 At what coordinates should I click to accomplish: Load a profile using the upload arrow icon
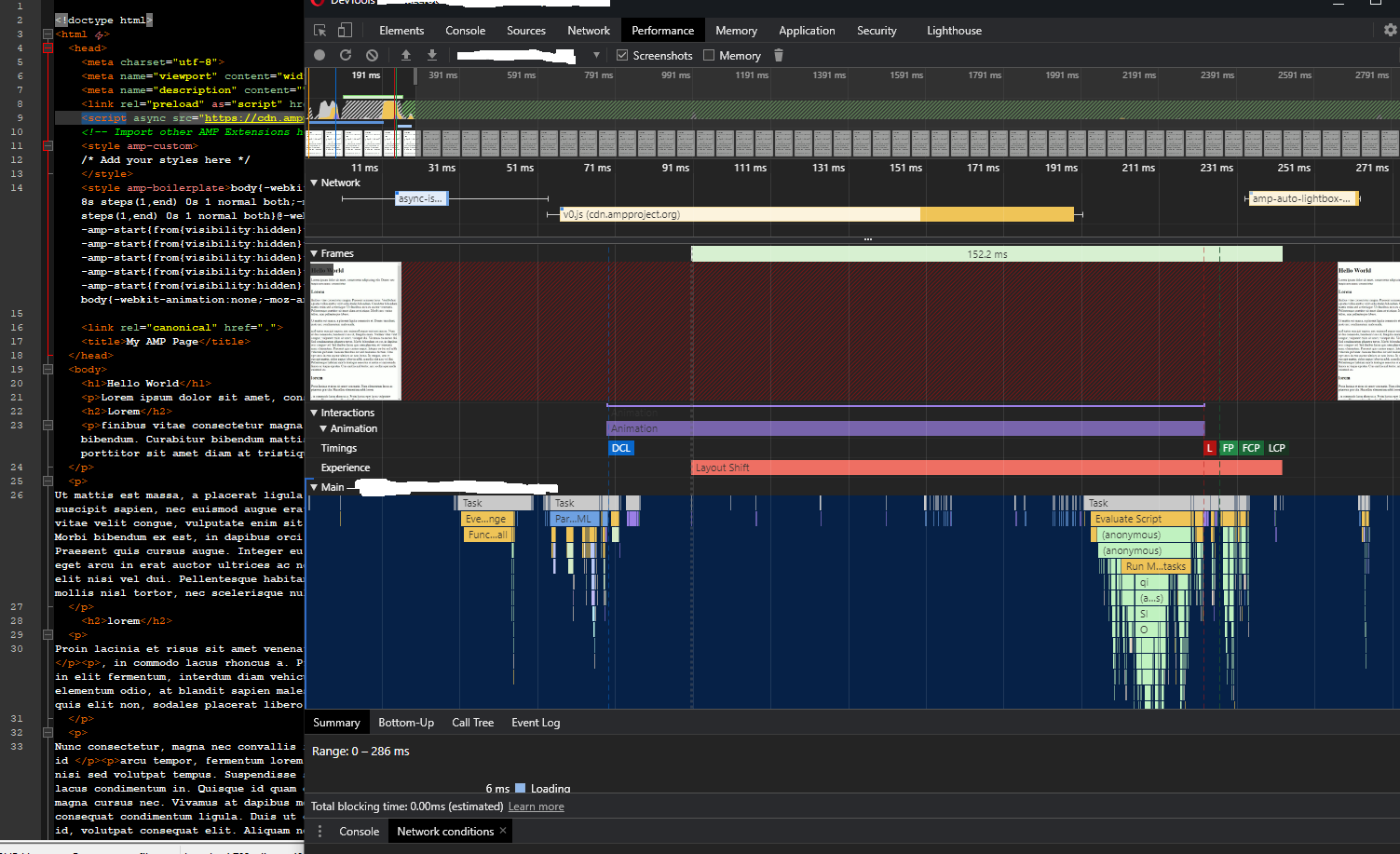406,55
